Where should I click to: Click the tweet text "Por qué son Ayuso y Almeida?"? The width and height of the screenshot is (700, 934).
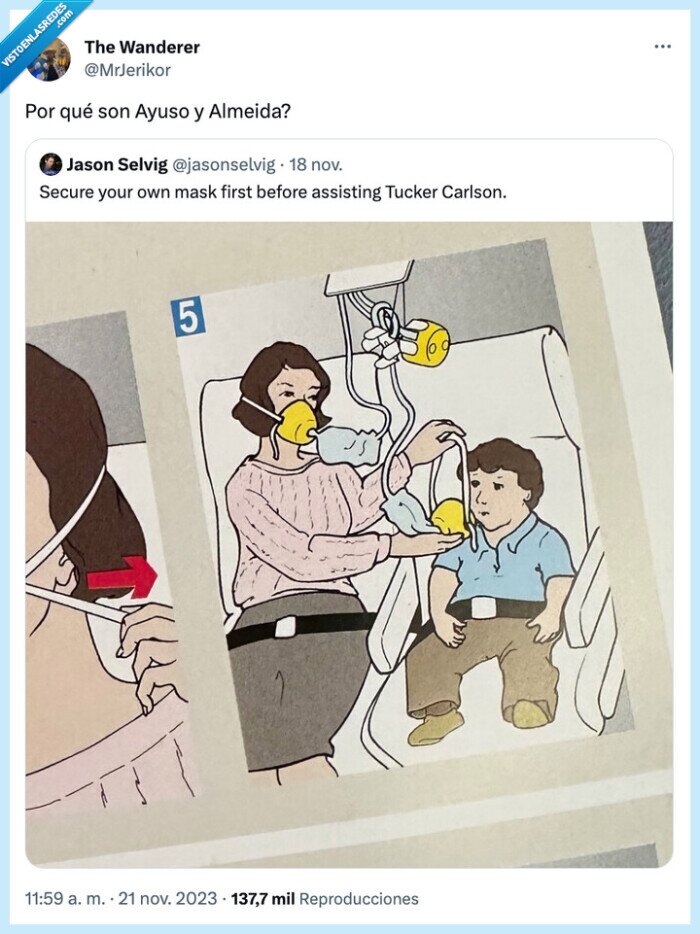[158, 110]
